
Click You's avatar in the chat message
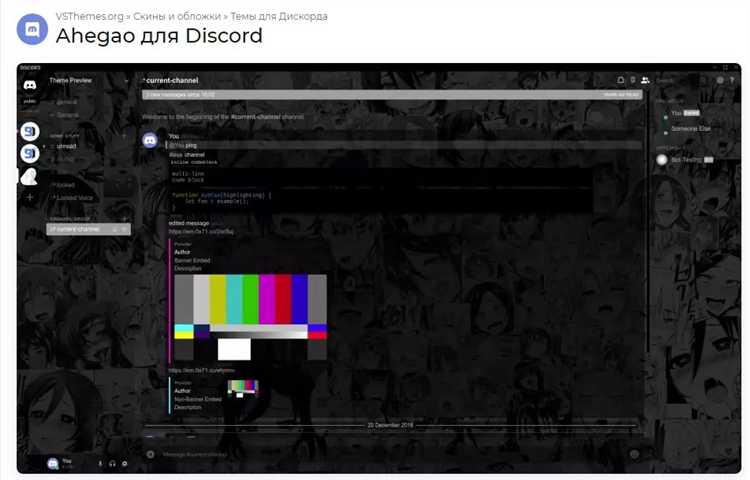[150, 140]
